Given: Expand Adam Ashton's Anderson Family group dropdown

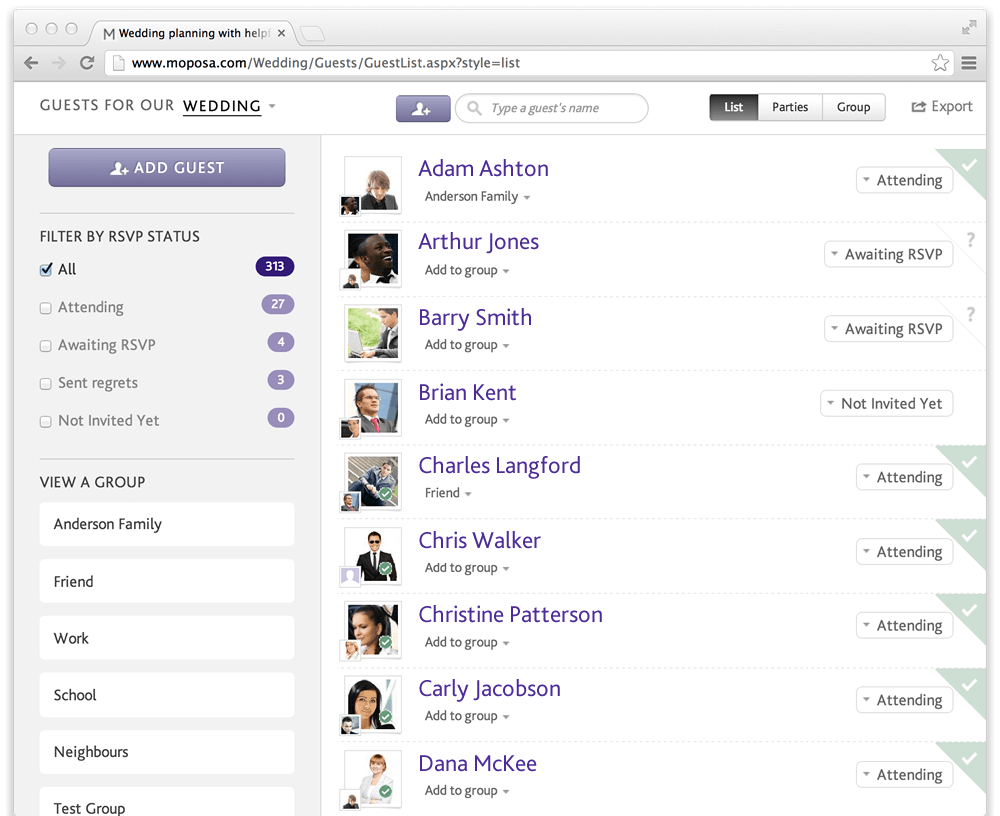Looking at the screenshot, I should coord(477,197).
